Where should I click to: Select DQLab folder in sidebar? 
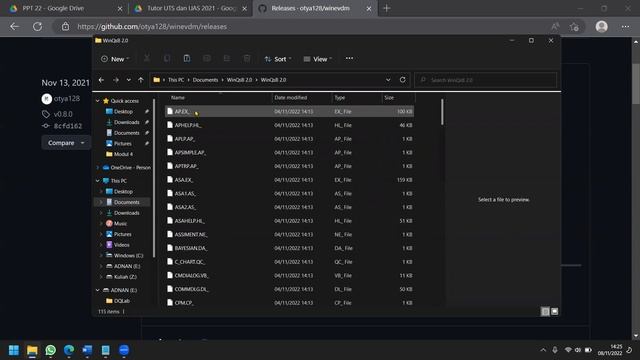(x=122, y=301)
